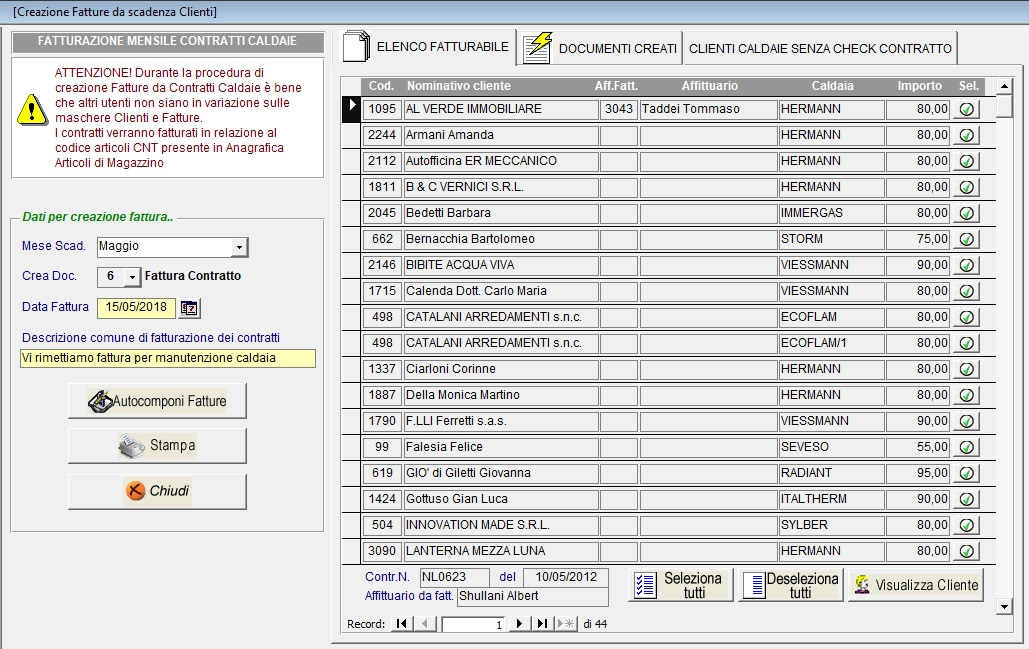Viewport: 1029px width, 649px height.
Task: Click the 75,00 amount cell
Action: [x=918, y=240]
